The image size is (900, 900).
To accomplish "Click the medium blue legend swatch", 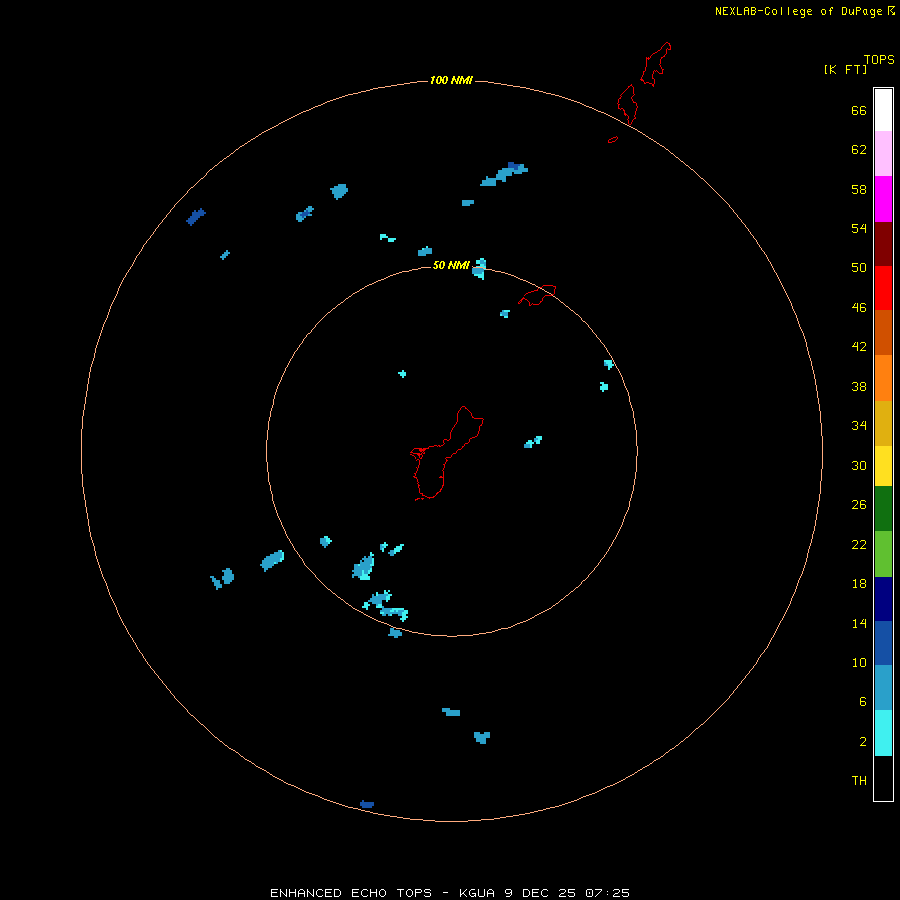I will pos(883,643).
